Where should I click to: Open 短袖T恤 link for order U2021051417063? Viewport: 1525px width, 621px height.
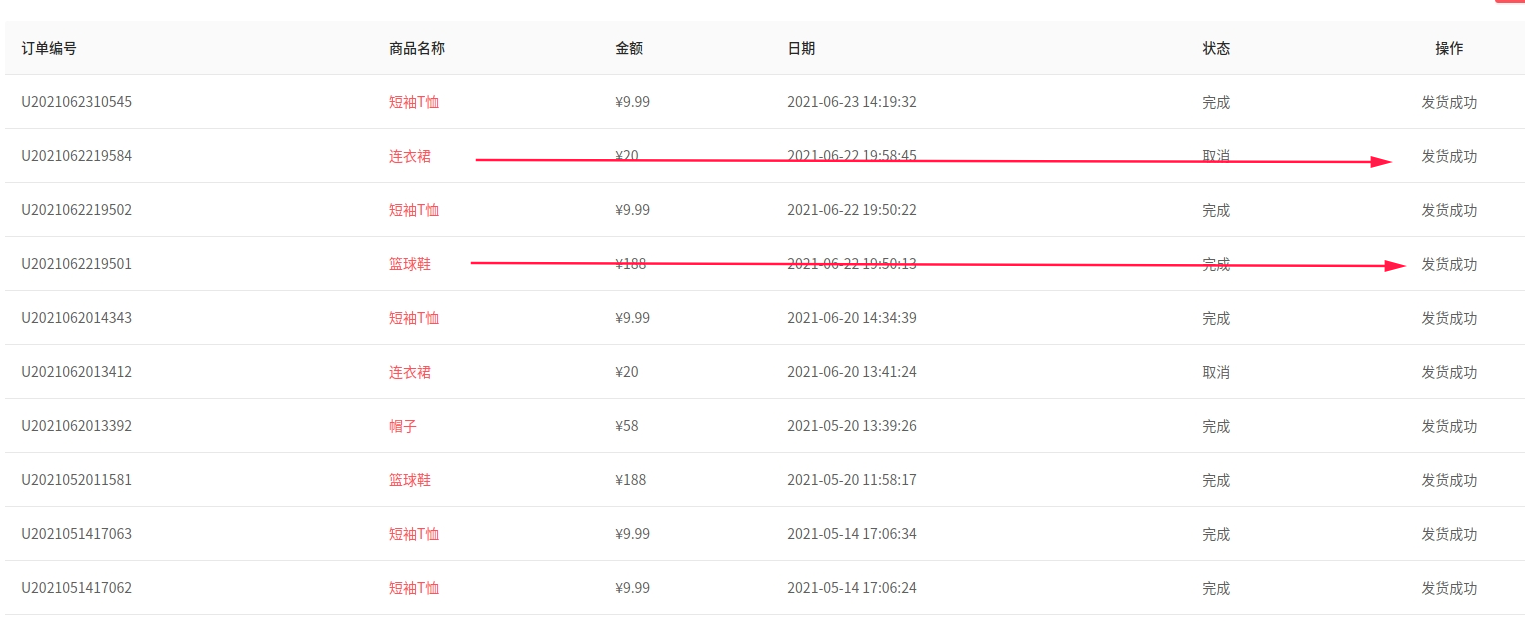pos(414,534)
